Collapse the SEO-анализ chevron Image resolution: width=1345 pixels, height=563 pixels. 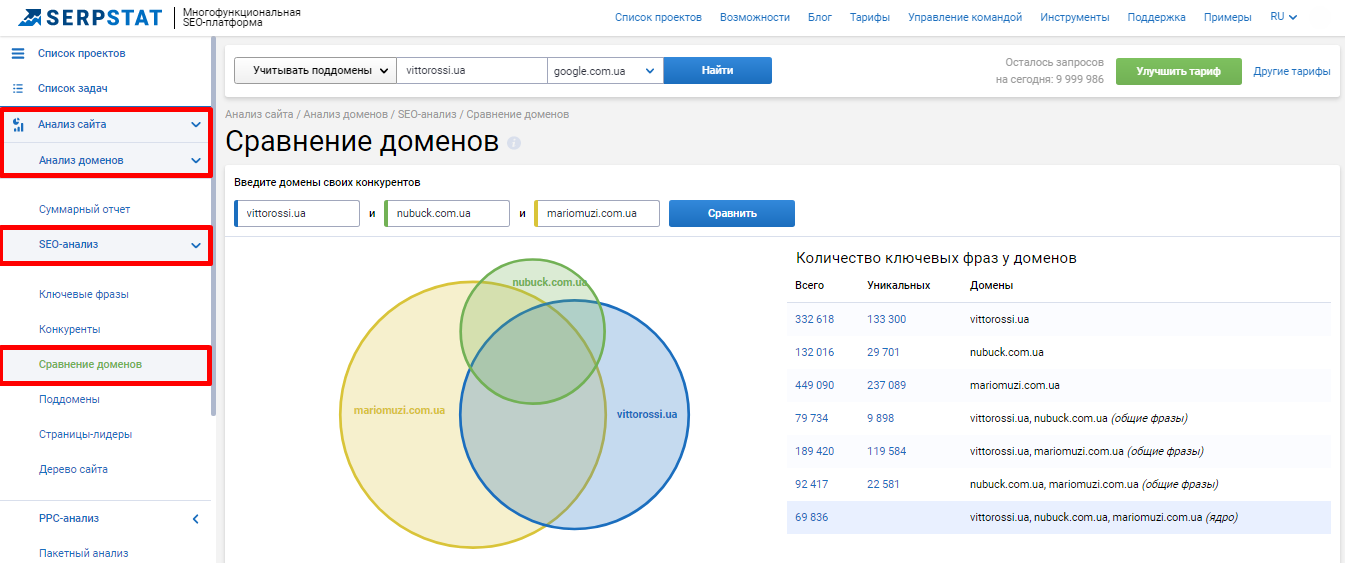[x=196, y=245]
